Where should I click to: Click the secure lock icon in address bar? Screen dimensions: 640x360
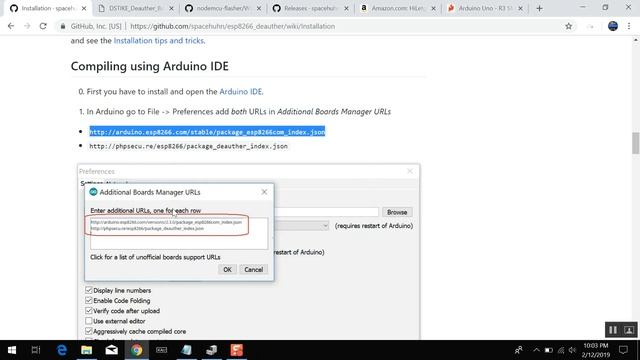coord(63,26)
